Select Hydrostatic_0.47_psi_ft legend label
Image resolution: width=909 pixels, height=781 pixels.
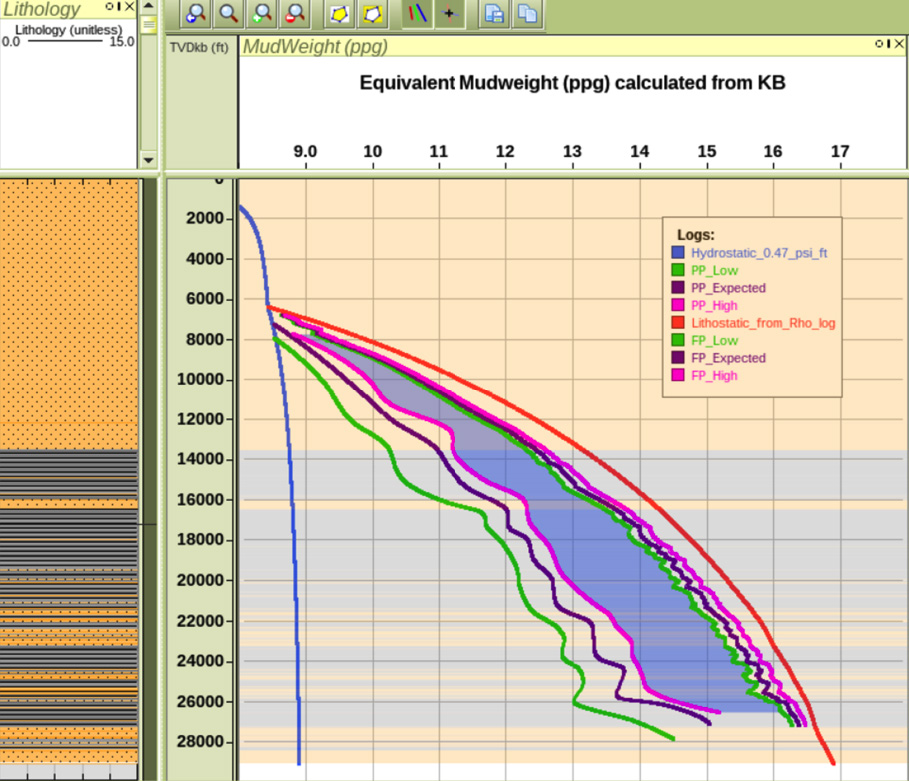pyautogui.click(x=759, y=253)
